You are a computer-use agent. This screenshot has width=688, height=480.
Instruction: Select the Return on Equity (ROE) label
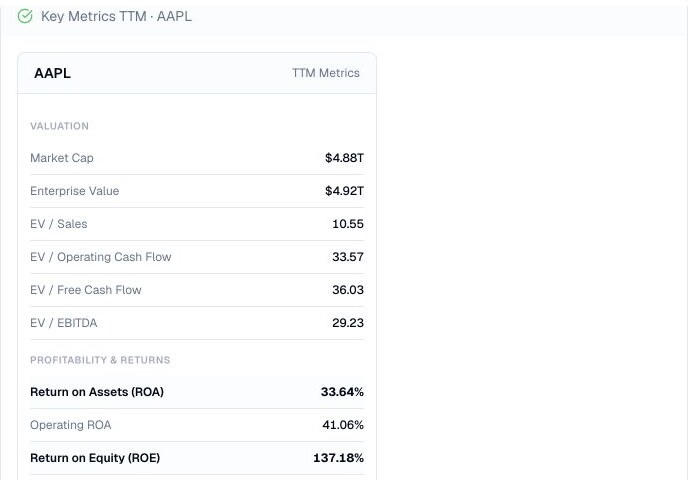pos(95,458)
